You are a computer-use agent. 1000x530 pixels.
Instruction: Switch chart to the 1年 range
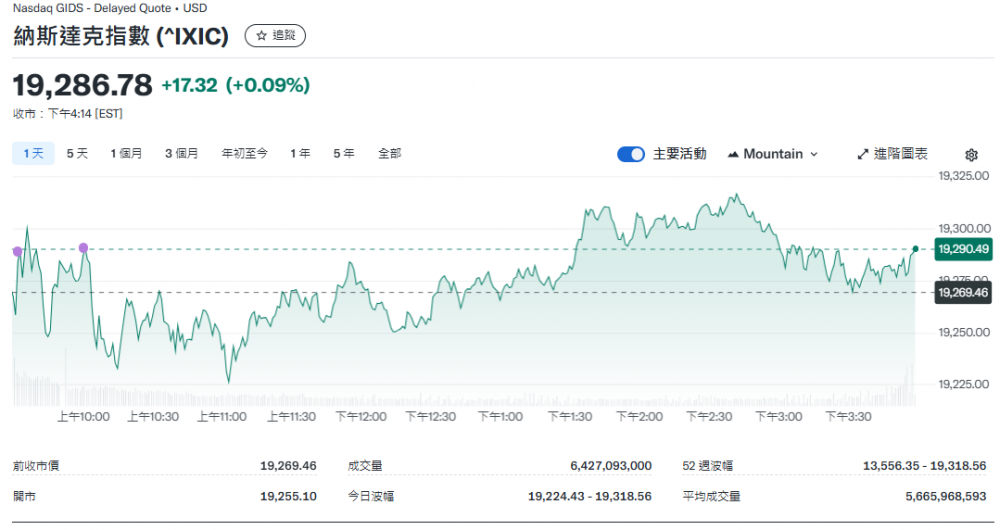(300, 153)
